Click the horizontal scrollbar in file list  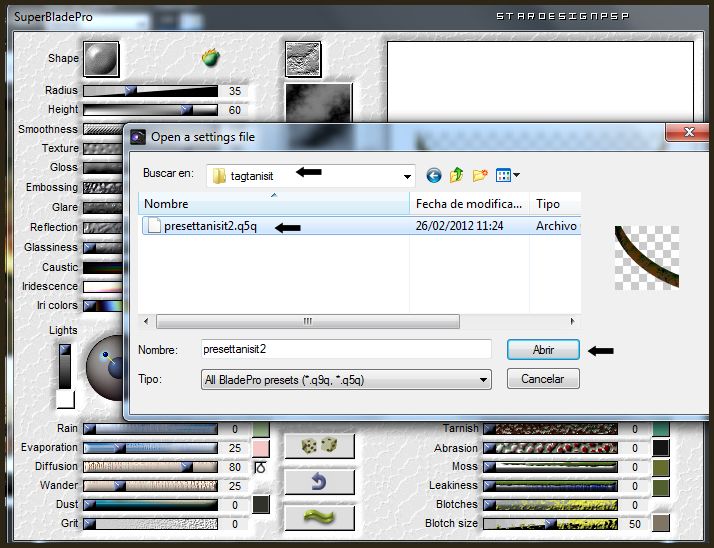pos(308,321)
